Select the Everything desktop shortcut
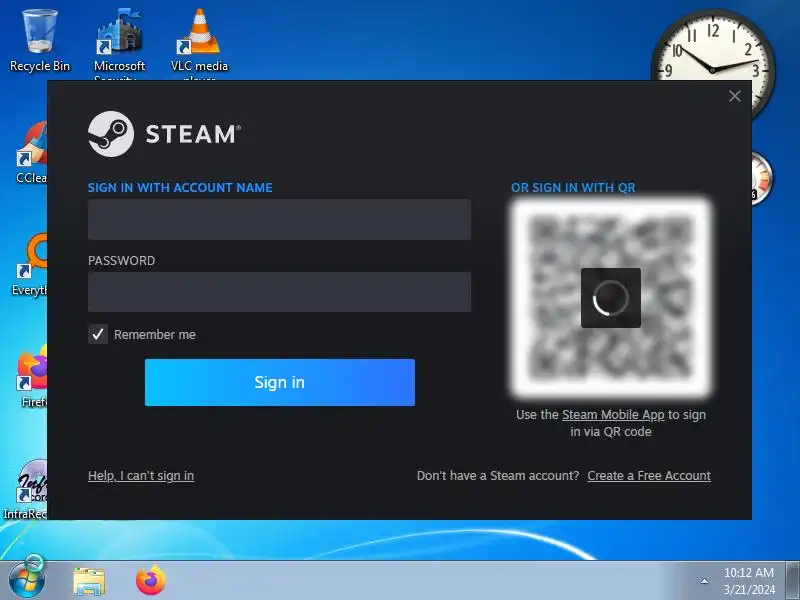The image size is (800, 600). coord(30,265)
